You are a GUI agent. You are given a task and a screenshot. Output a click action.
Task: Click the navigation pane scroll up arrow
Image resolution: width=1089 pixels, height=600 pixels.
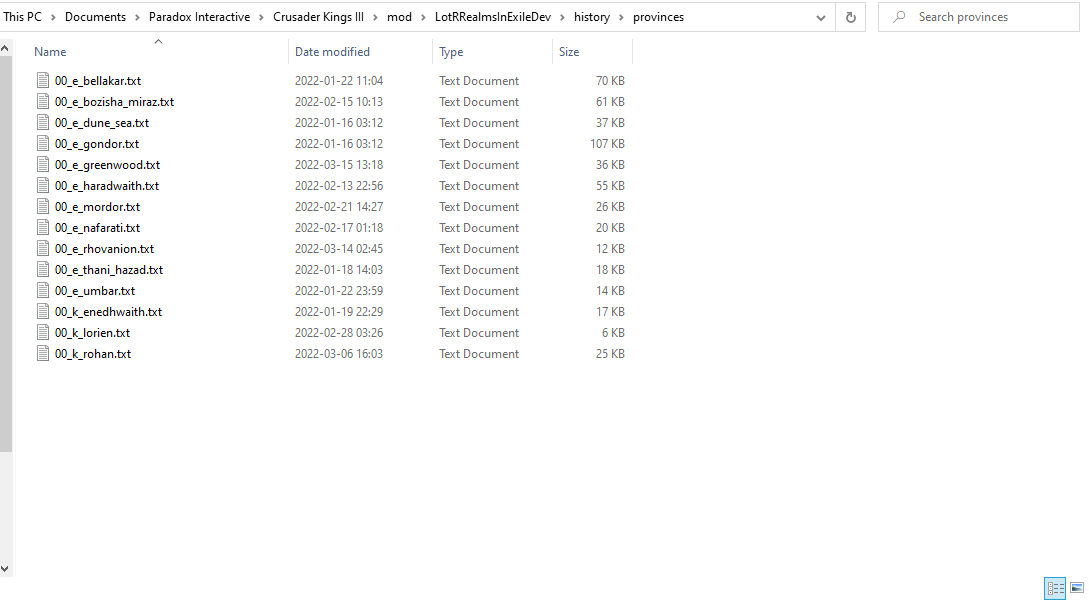tap(5, 49)
